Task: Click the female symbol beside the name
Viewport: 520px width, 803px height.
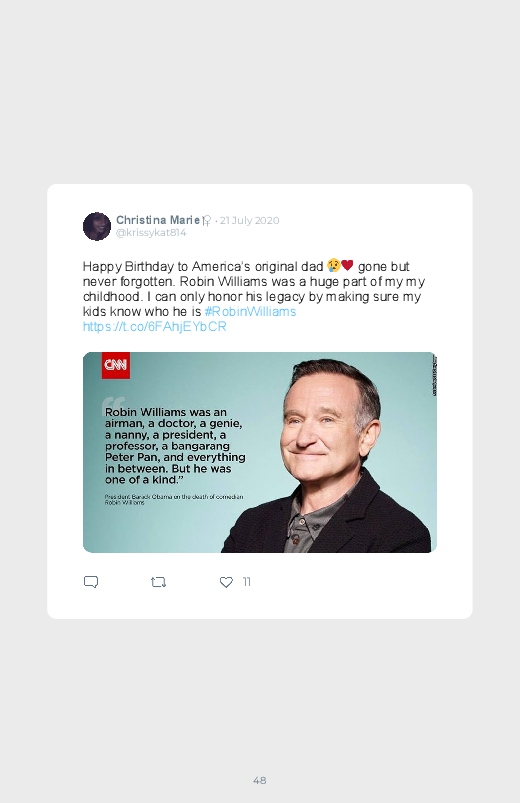Action: (x=206, y=221)
